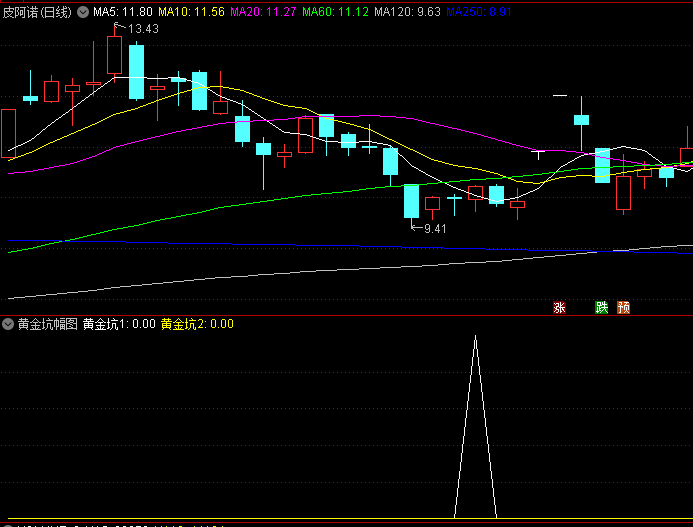Screen dimensions: 693x527
Task: Click the red 涨 marker icon
Action: 559,308
